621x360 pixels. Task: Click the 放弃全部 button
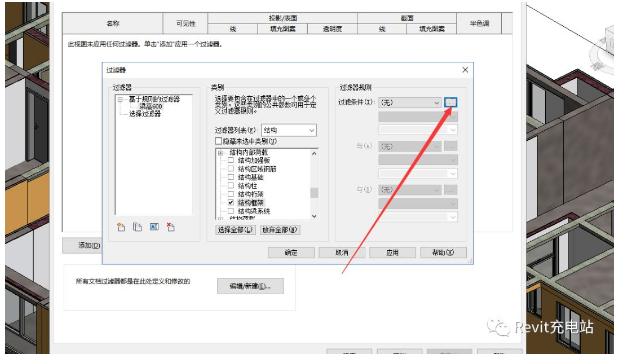click(x=280, y=230)
